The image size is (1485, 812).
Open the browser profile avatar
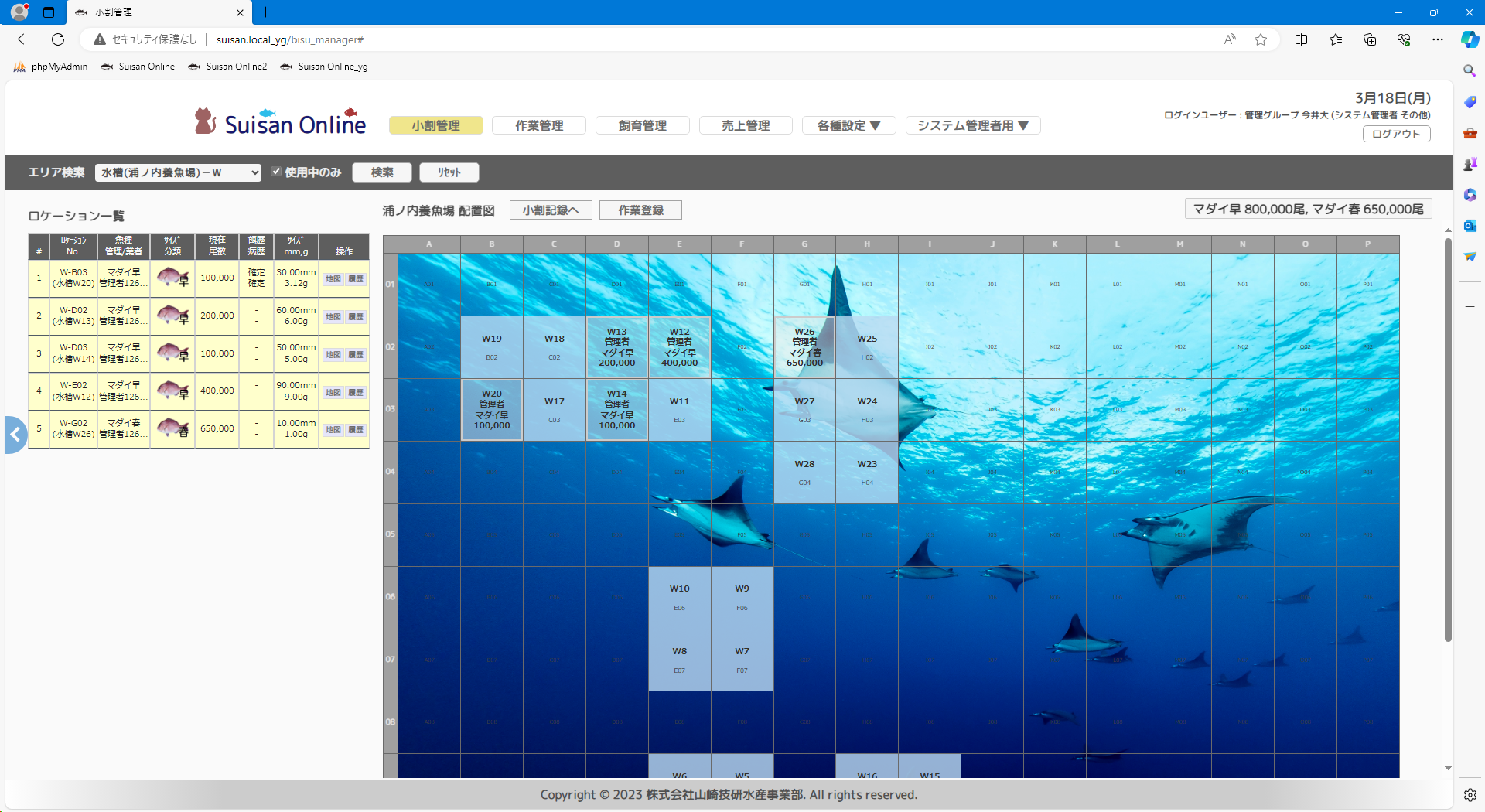pos(19,12)
